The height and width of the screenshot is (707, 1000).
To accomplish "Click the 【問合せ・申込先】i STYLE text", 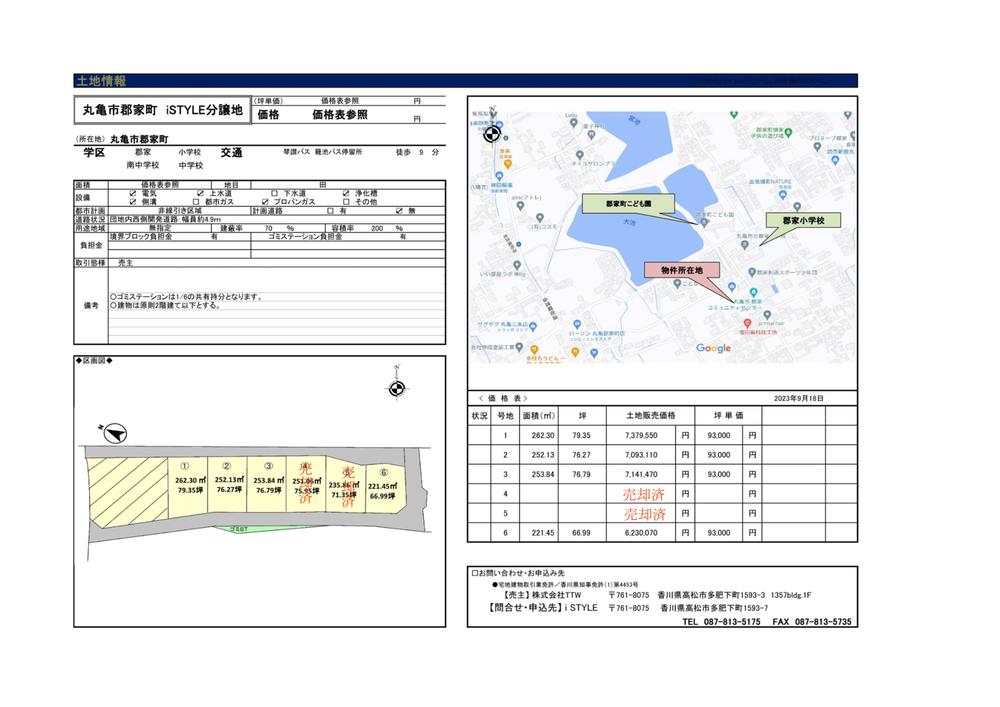I will point(541,608).
